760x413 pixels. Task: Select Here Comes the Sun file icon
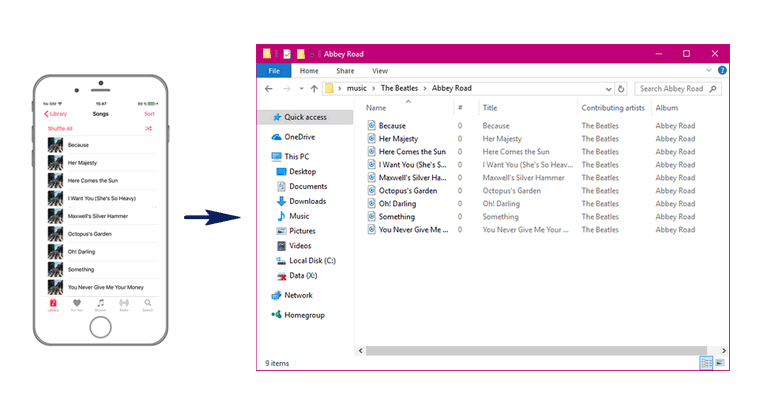[x=371, y=151]
